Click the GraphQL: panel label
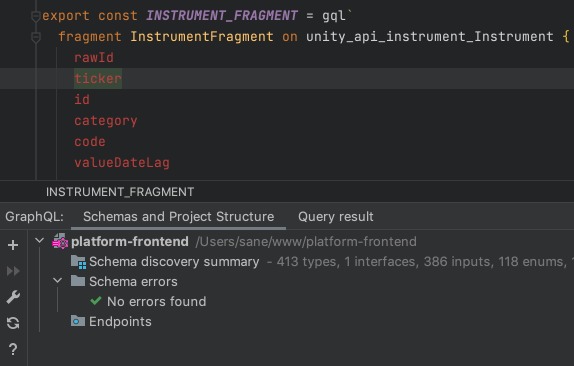This screenshot has width=574, height=366. [x=34, y=217]
